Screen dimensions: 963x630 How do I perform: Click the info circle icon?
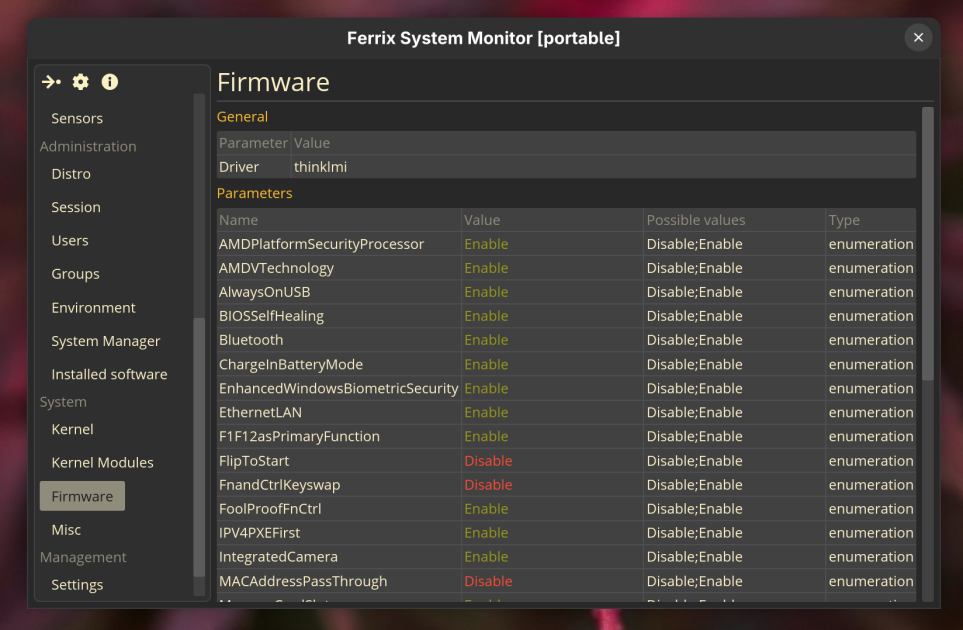tap(110, 82)
